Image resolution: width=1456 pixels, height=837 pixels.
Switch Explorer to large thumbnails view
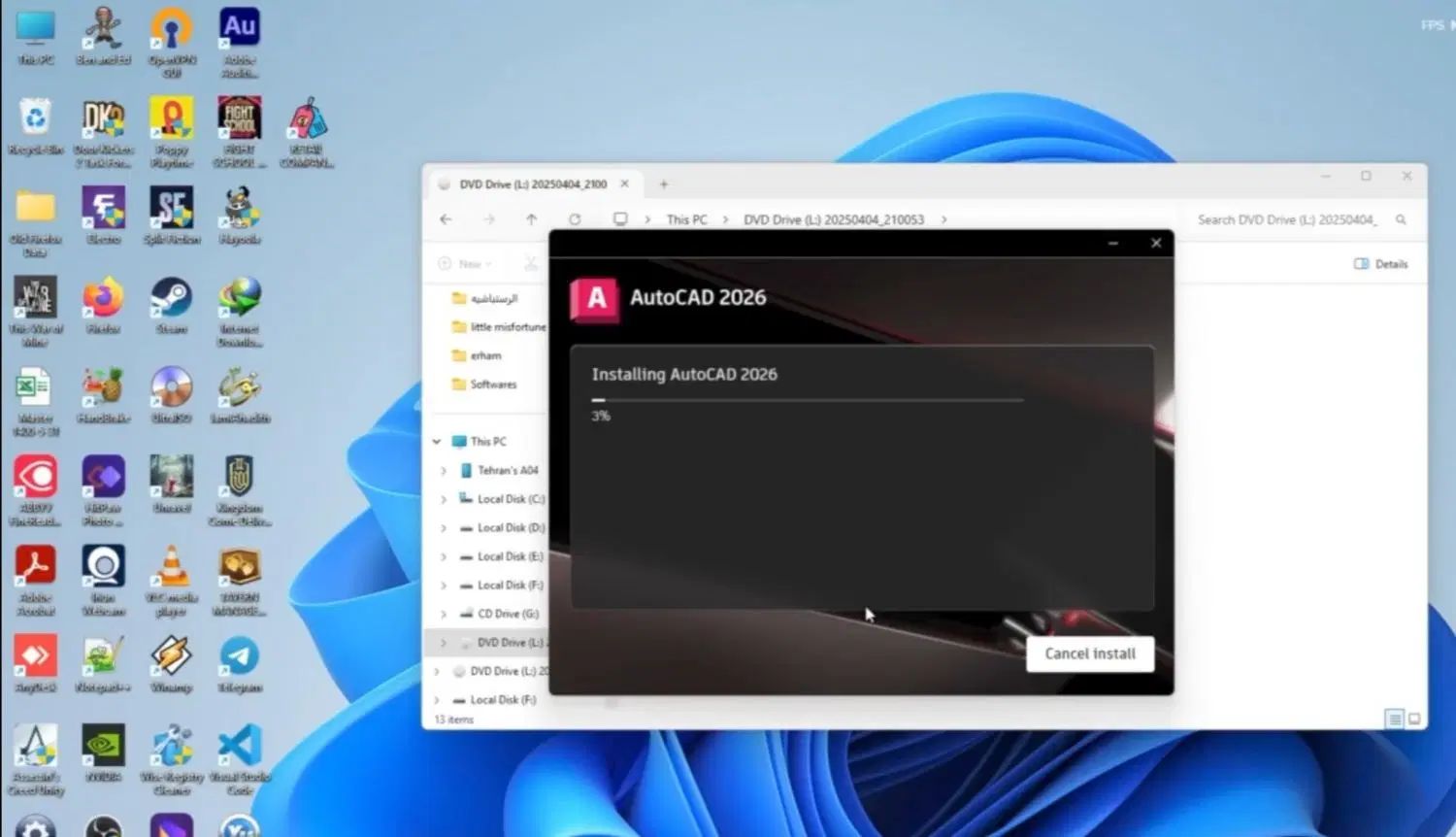pyautogui.click(x=1414, y=719)
